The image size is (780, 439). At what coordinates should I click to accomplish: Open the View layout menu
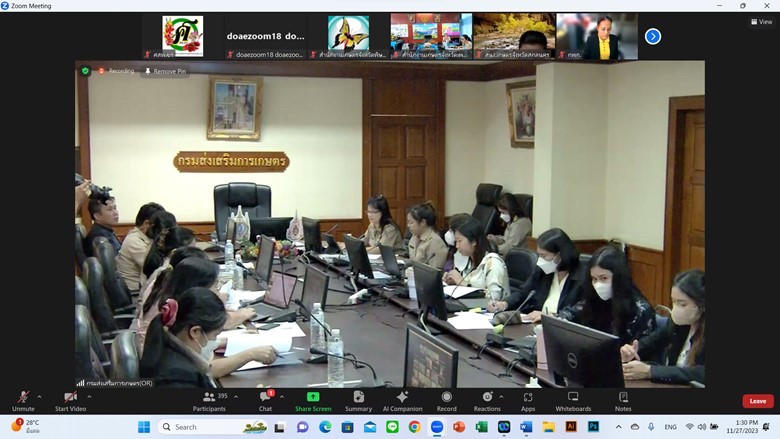762,21
